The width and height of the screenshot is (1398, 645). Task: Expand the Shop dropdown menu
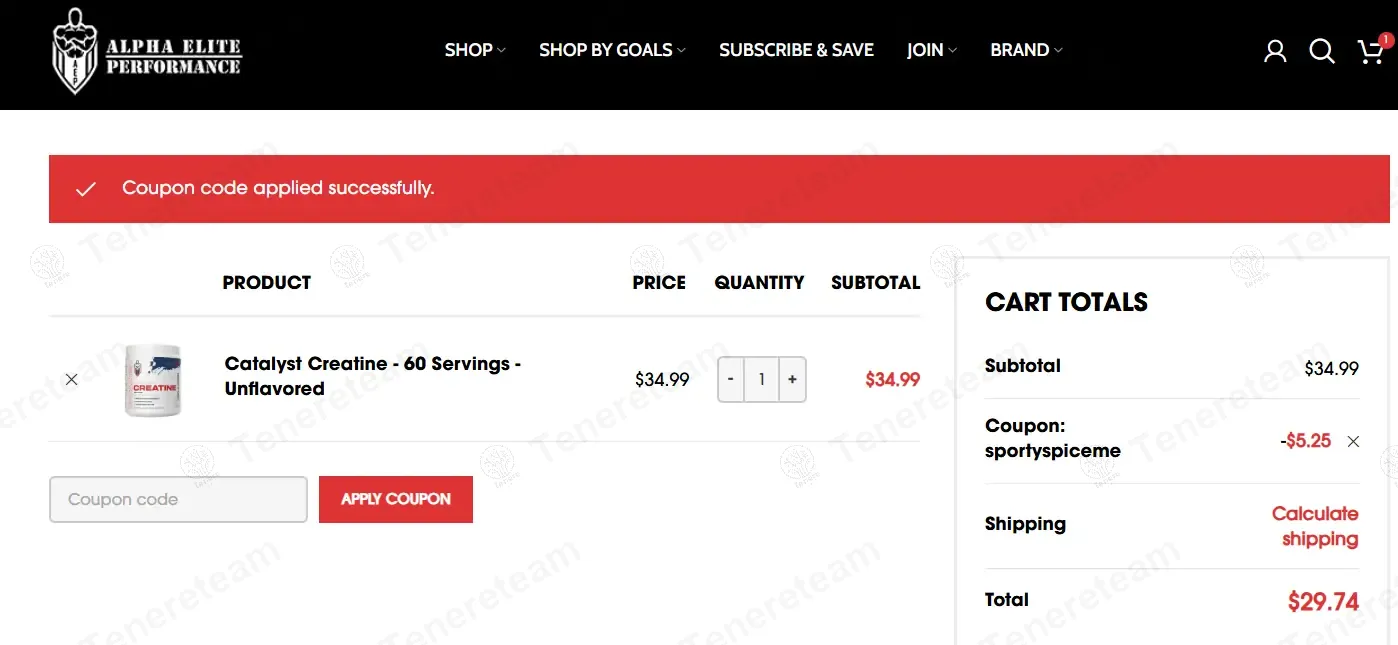pos(475,50)
